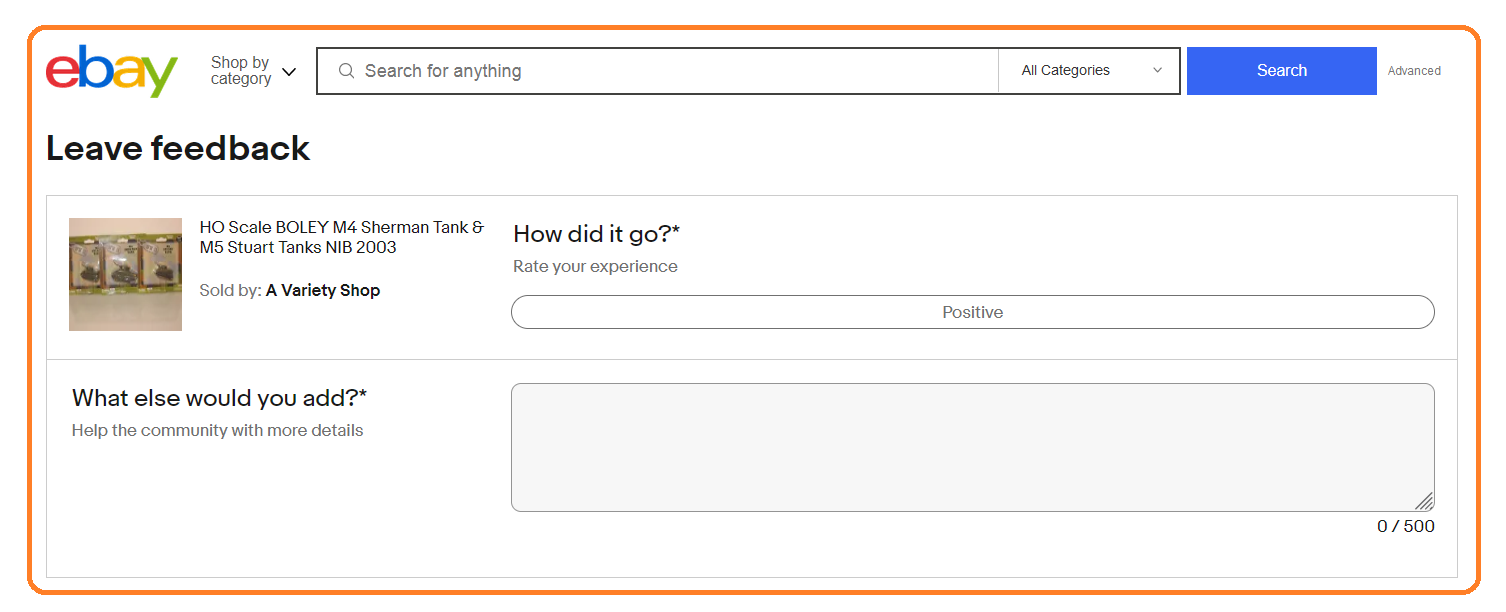Click the How did it go? label
1506x612 pixels.
click(x=596, y=234)
